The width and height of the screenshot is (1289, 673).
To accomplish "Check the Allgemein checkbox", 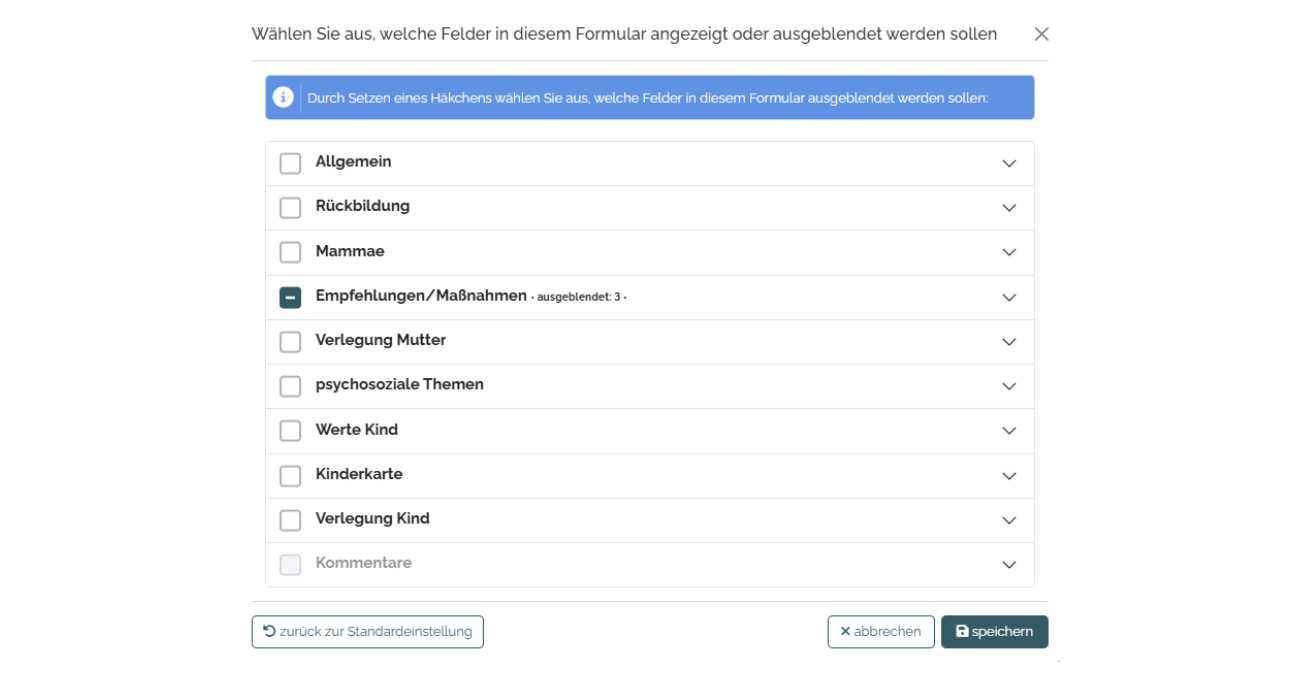I will (x=290, y=163).
